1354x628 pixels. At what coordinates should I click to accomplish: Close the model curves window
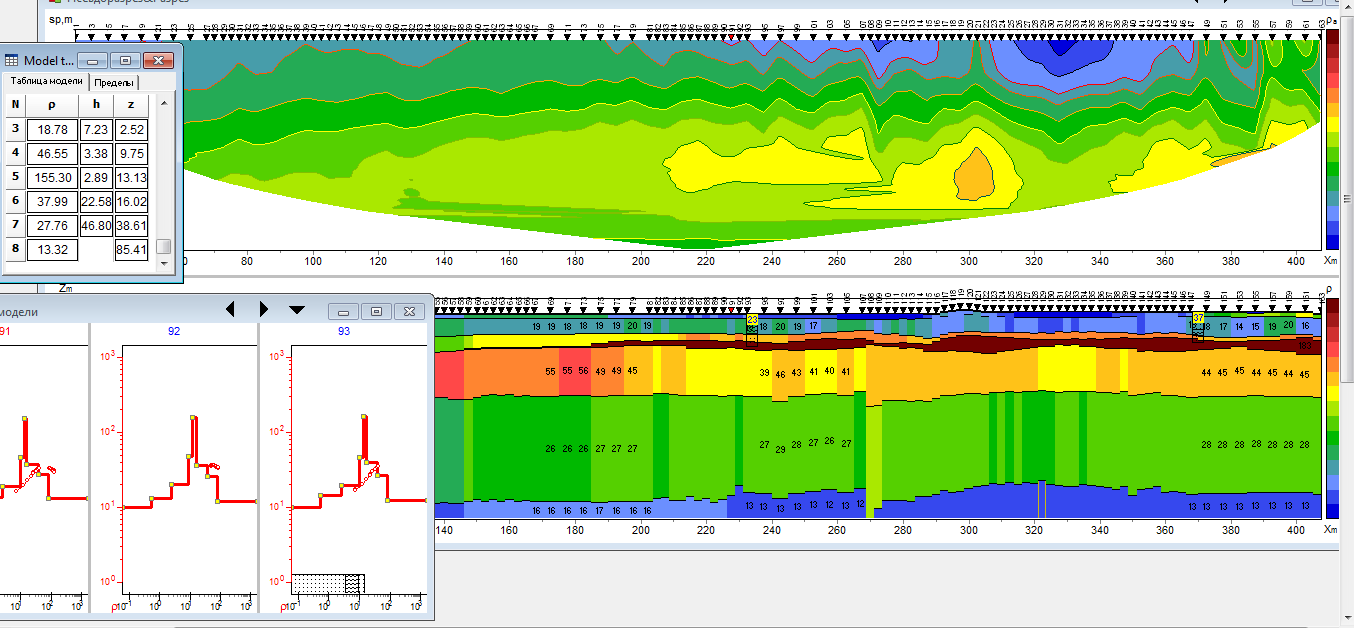(409, 311)
